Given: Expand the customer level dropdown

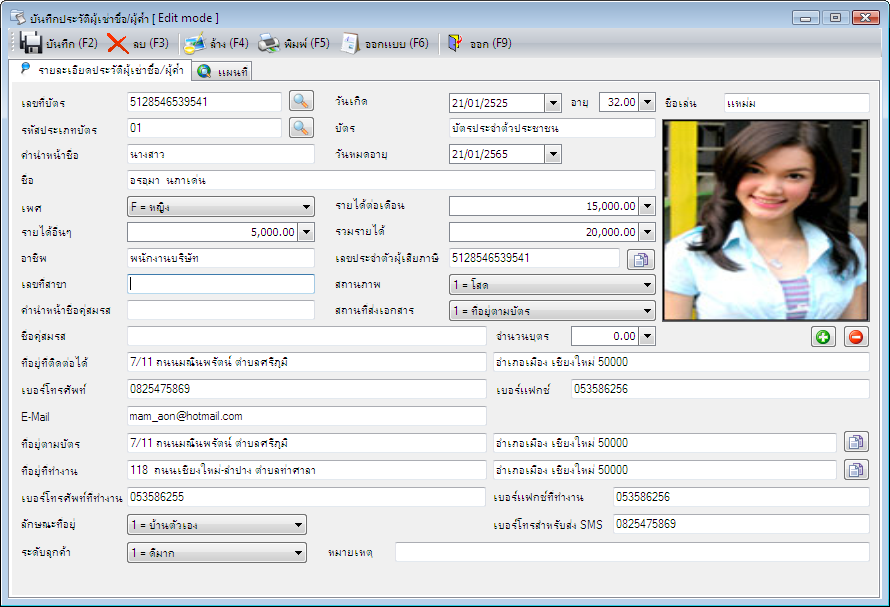Looking at the screenshot, I should coord(217,552).
